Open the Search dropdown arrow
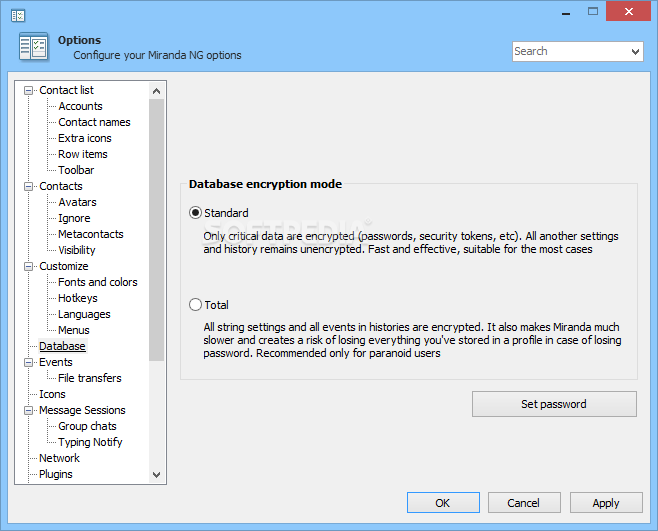 [x=635, y=52]
